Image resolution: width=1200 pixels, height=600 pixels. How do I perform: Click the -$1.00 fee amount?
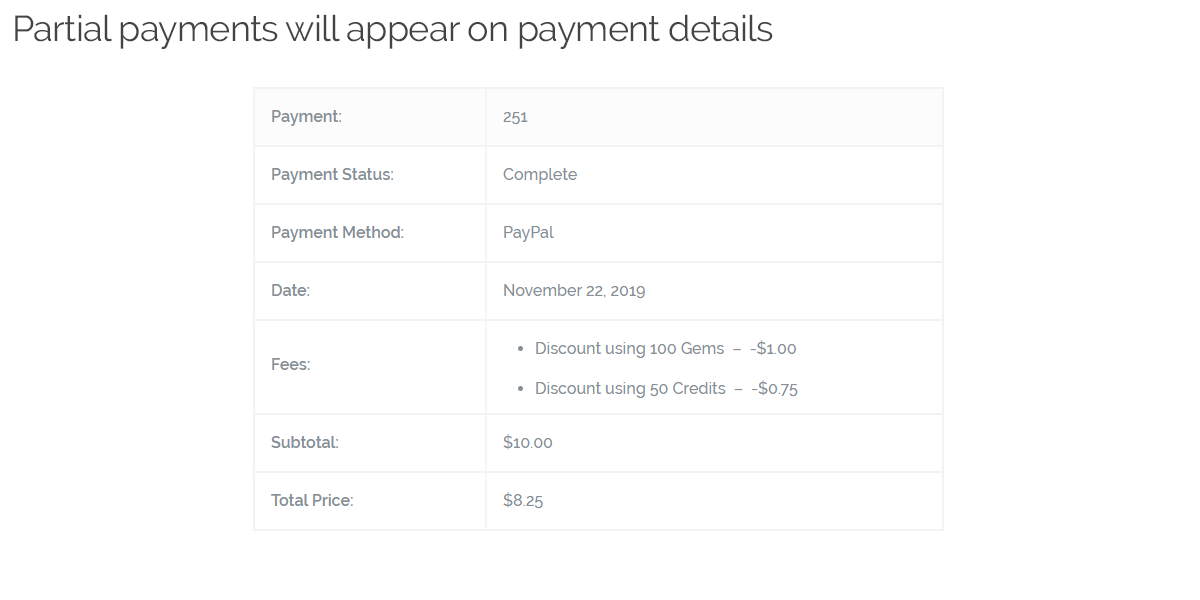point(773,349)
